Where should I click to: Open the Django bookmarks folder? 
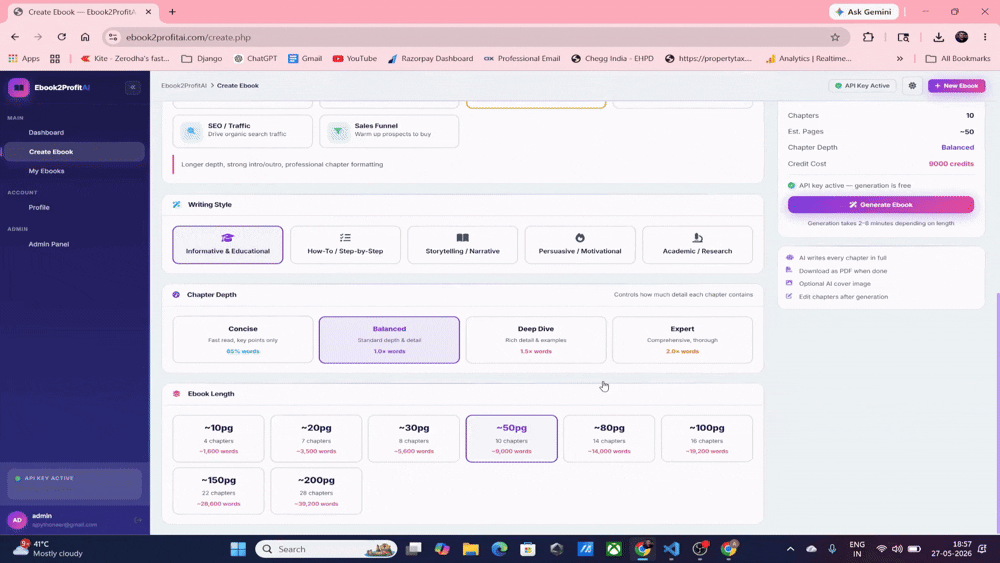click(202, 58)
